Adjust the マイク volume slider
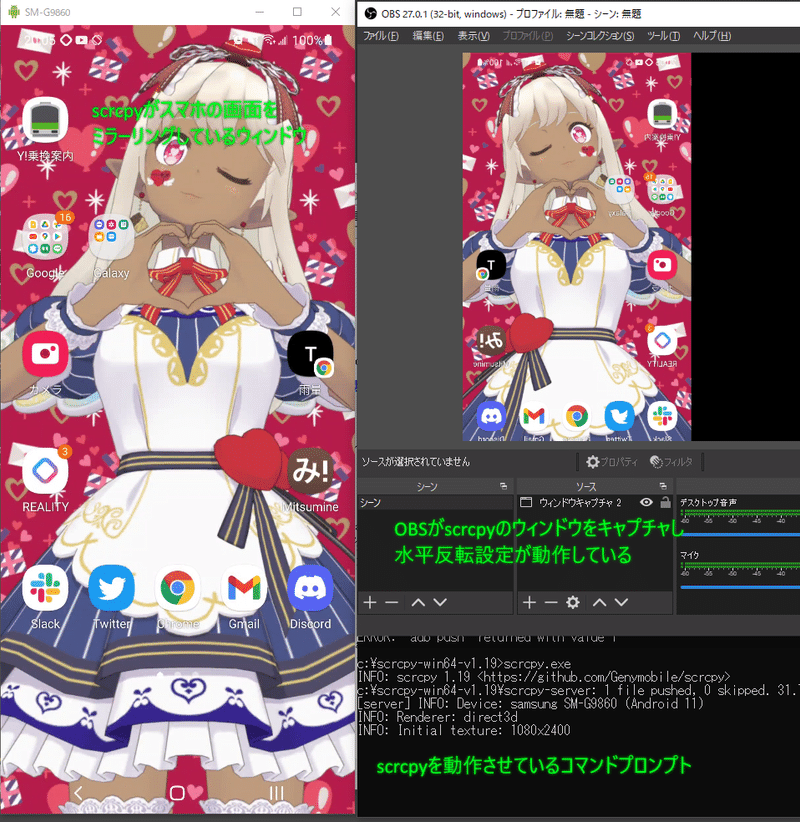 [x=740, y=587]
